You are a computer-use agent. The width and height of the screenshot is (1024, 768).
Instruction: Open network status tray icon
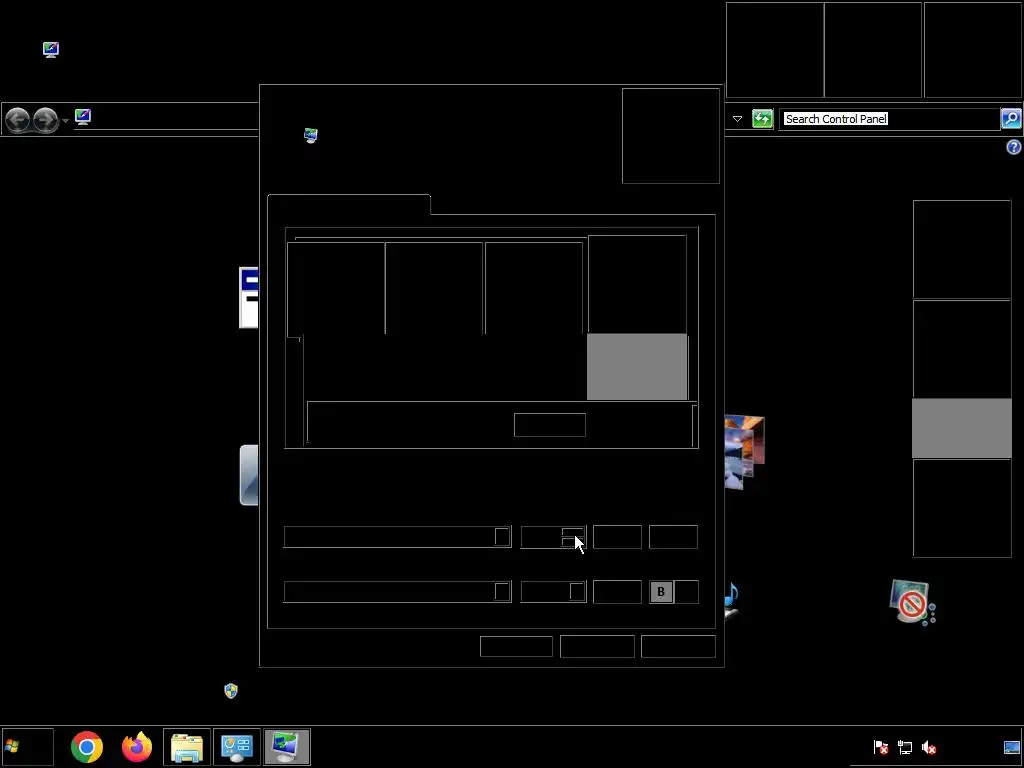coord(905,747)
